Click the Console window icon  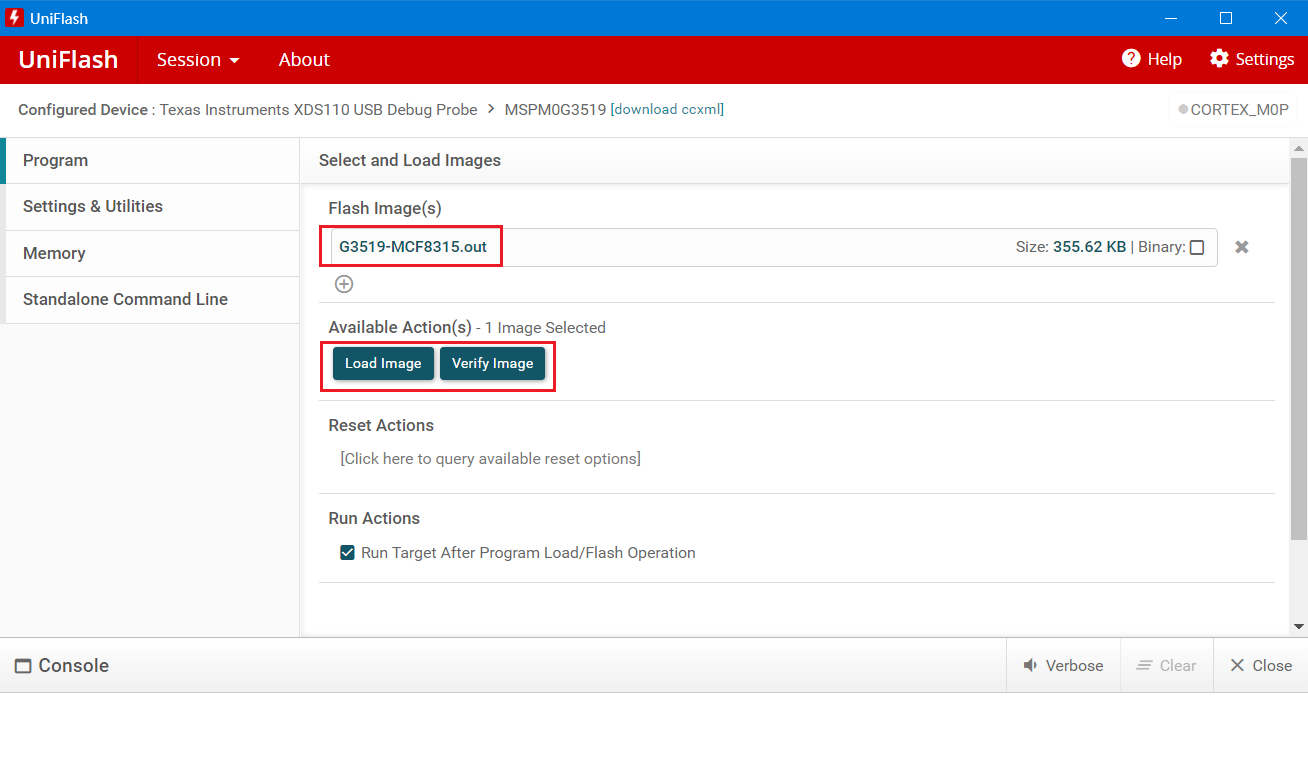click(x=23, y=666)
